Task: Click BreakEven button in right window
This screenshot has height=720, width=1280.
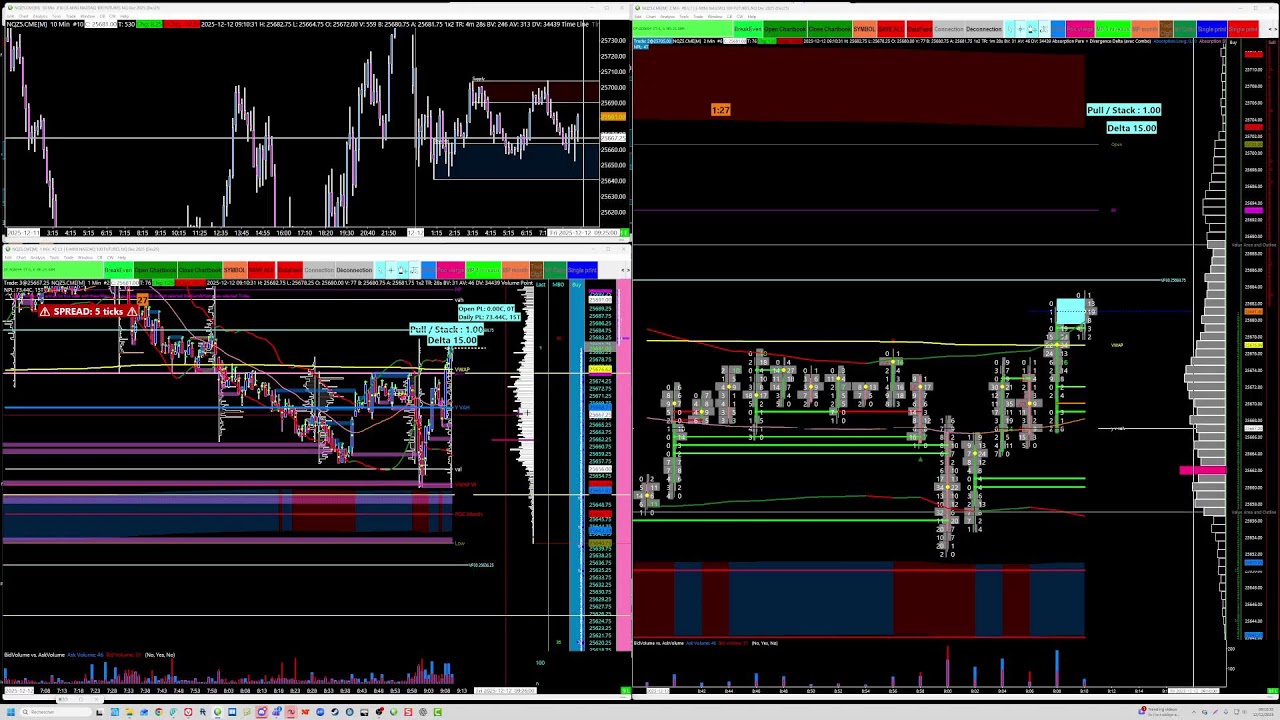Action: click(x=747, y=29)
